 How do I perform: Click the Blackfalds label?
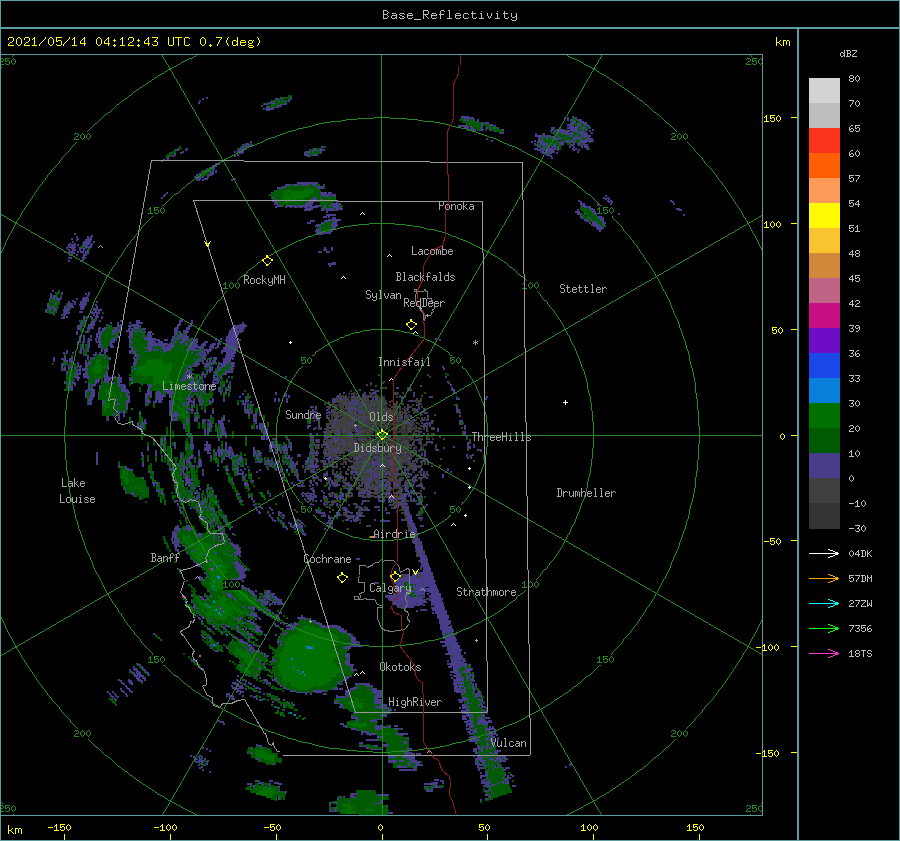(x=425, y=277)
